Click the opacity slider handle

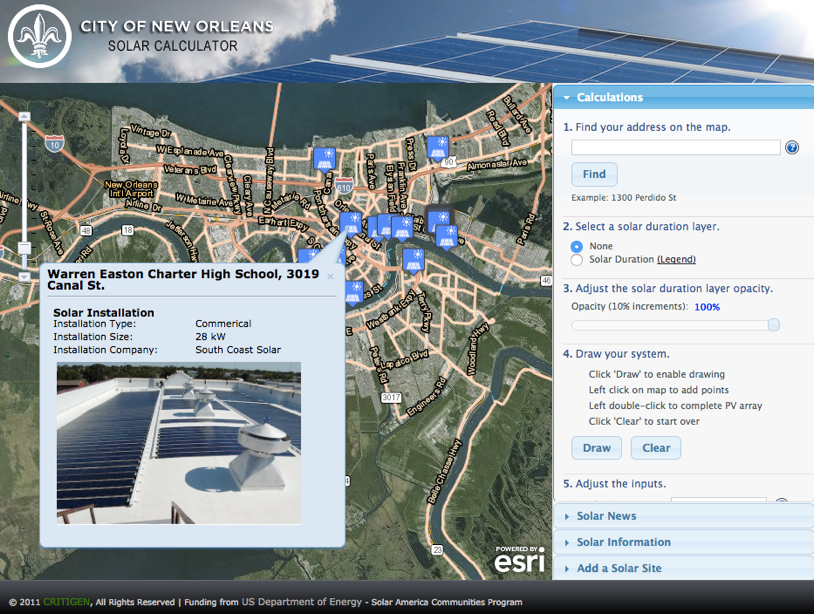(x=773, y=325)
